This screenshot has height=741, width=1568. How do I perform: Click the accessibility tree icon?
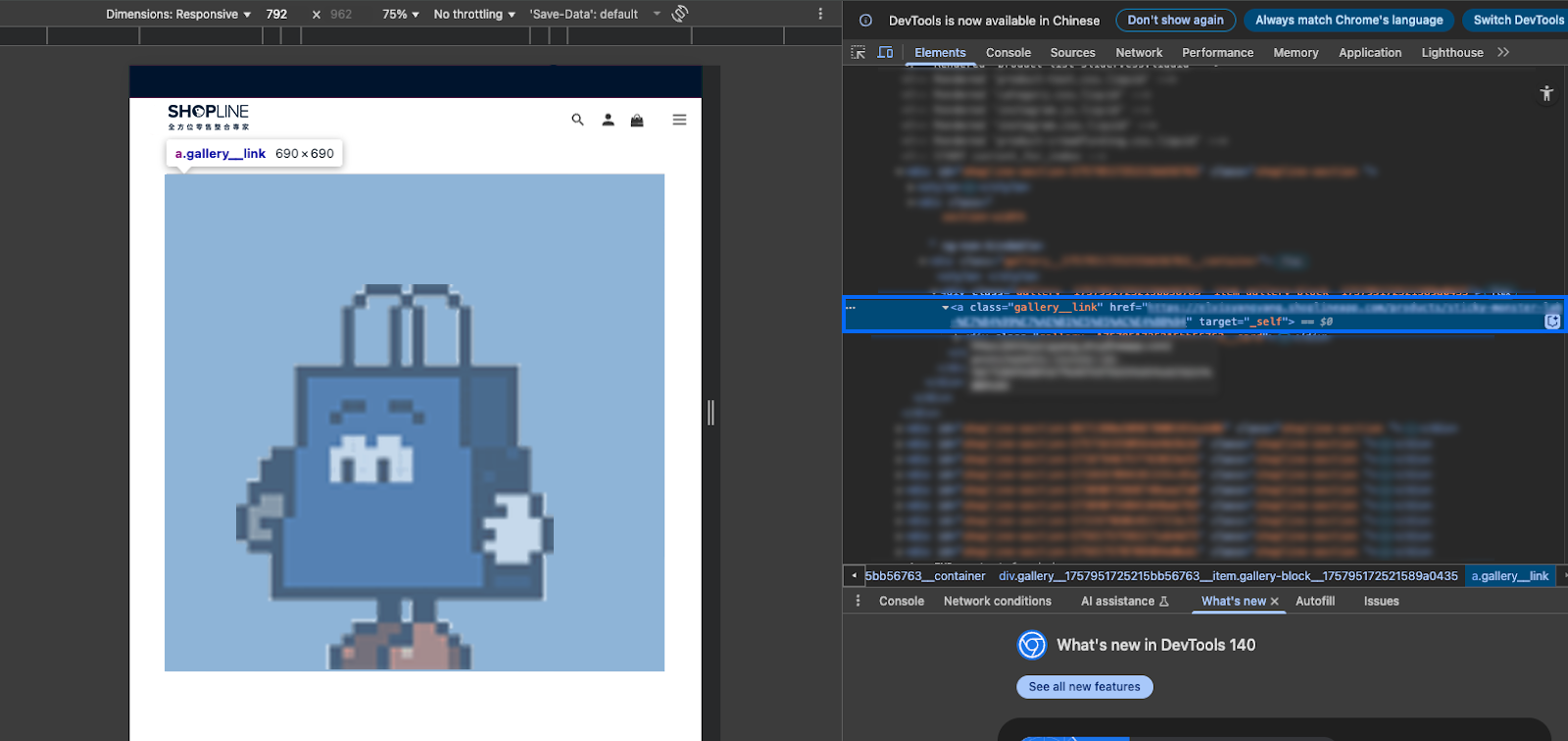click(x=1546, y=93)
